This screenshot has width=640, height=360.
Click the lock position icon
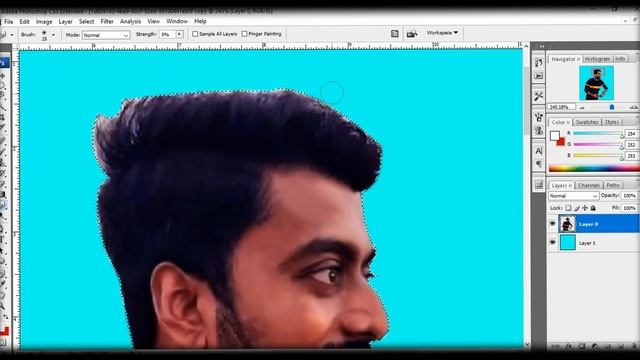[585, 208]
